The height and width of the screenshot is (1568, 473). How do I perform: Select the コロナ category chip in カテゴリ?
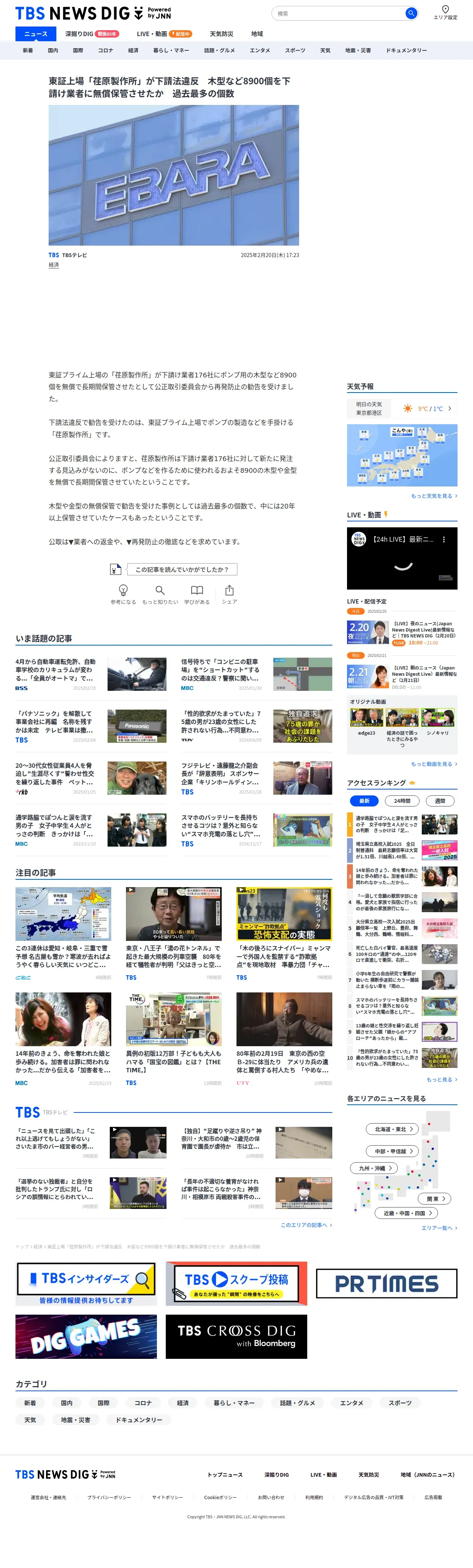(143, 1402)
